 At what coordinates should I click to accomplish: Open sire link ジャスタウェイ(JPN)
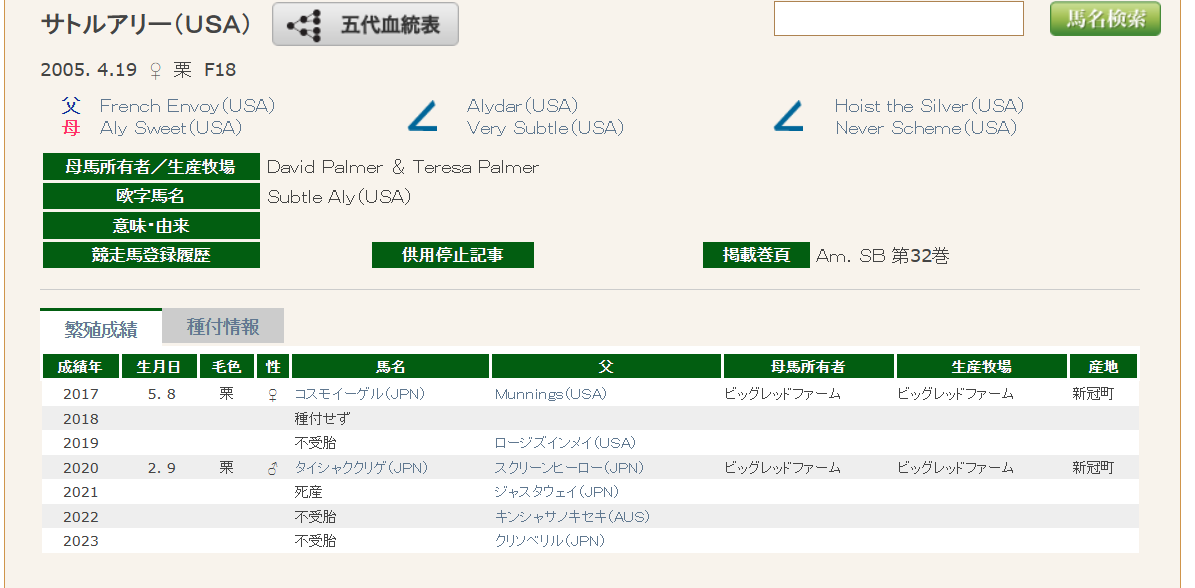pos(557,493)
